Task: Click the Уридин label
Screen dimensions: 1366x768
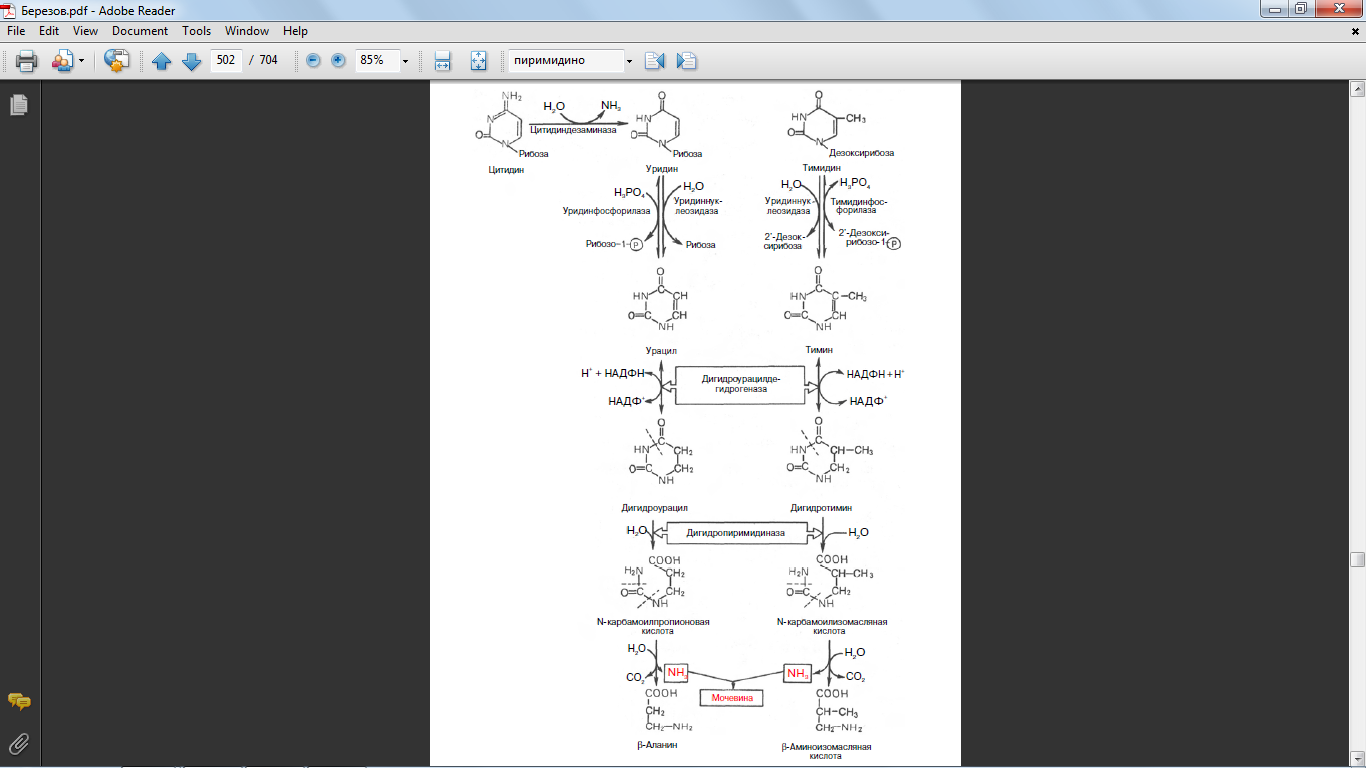Action: [x=664, y=170]
